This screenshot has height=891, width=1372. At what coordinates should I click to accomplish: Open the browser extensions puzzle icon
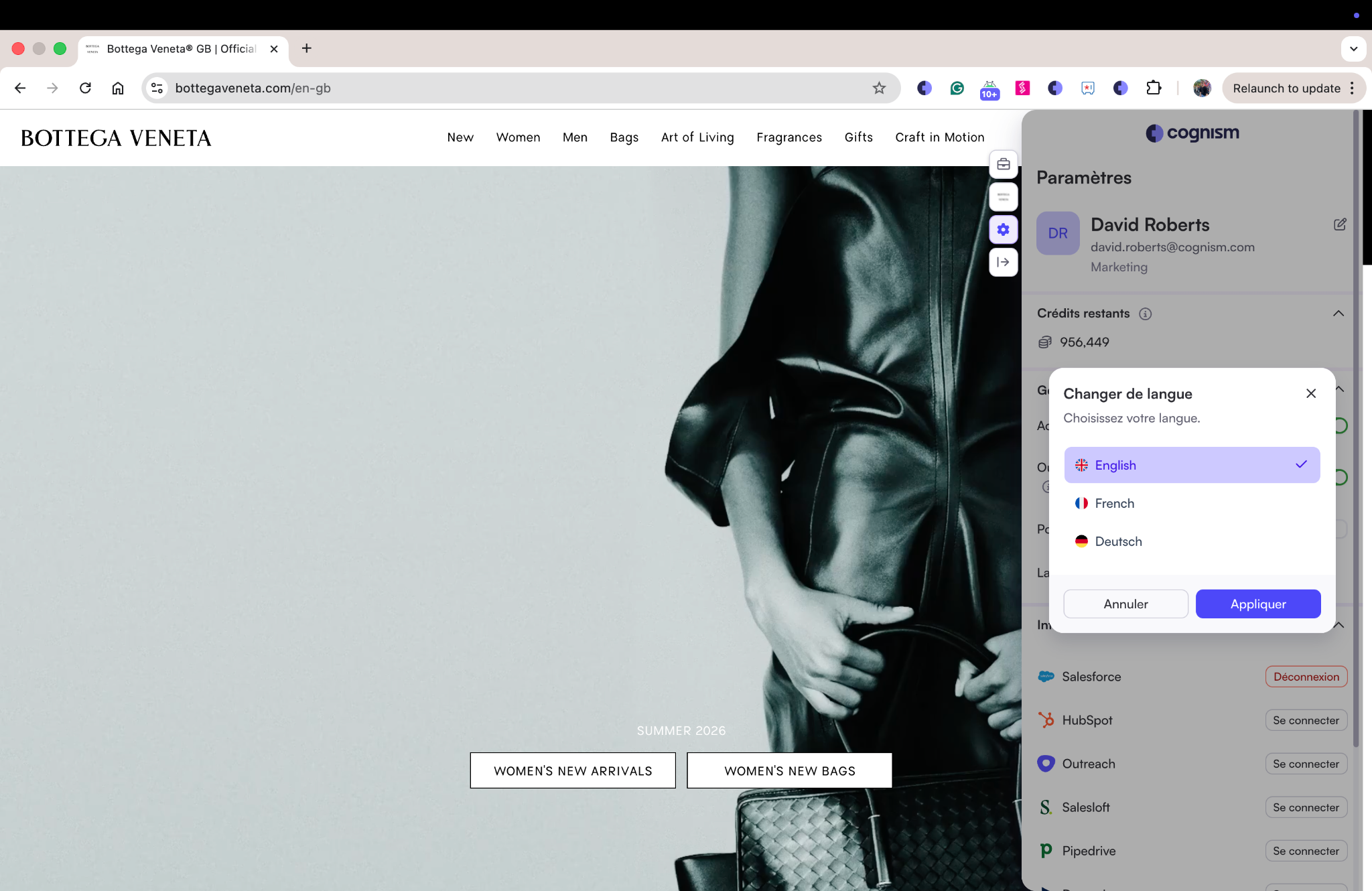tap(1153, 88)
